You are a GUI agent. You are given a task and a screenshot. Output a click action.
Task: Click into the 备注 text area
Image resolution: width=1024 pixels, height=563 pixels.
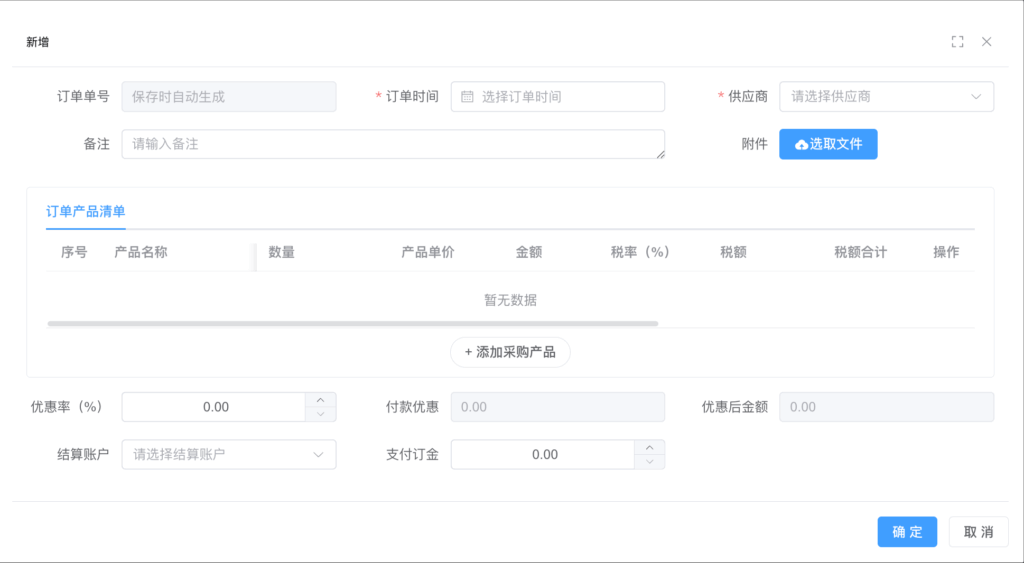tap(393, 144)
